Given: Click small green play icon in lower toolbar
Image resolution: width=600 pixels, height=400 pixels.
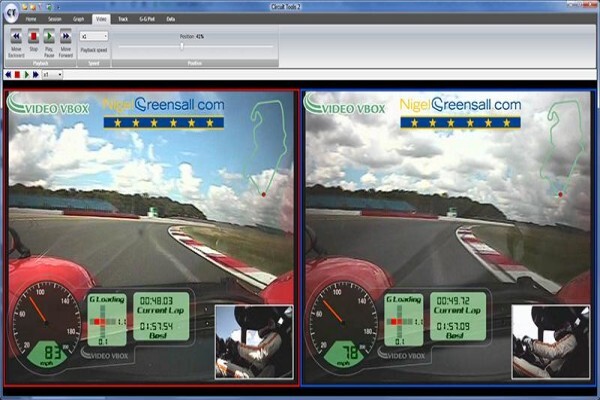Looking at the screenshot, I should click(x=26, y=75).
